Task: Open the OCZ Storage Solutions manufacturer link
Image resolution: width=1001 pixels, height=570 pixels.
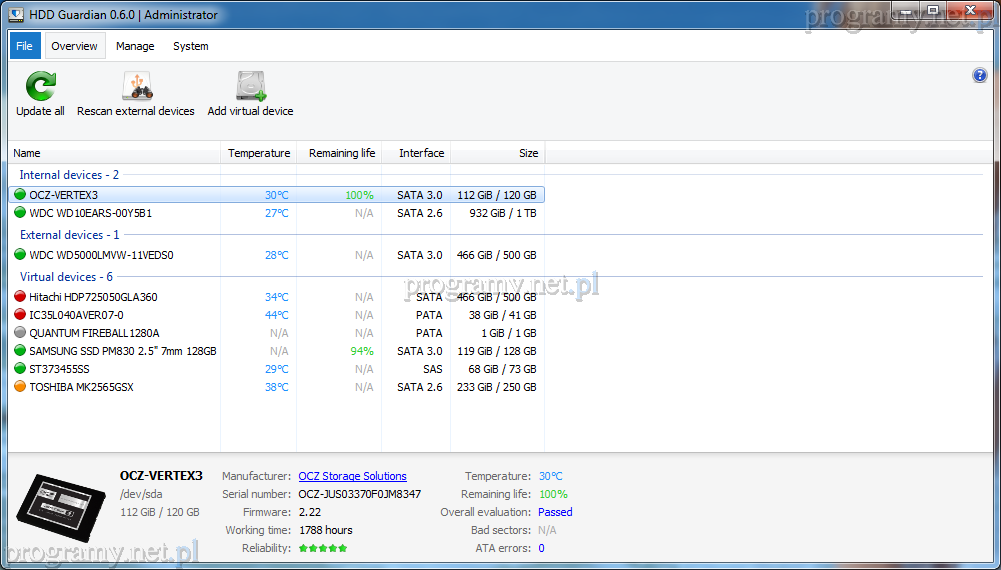Action: [352, 476]
